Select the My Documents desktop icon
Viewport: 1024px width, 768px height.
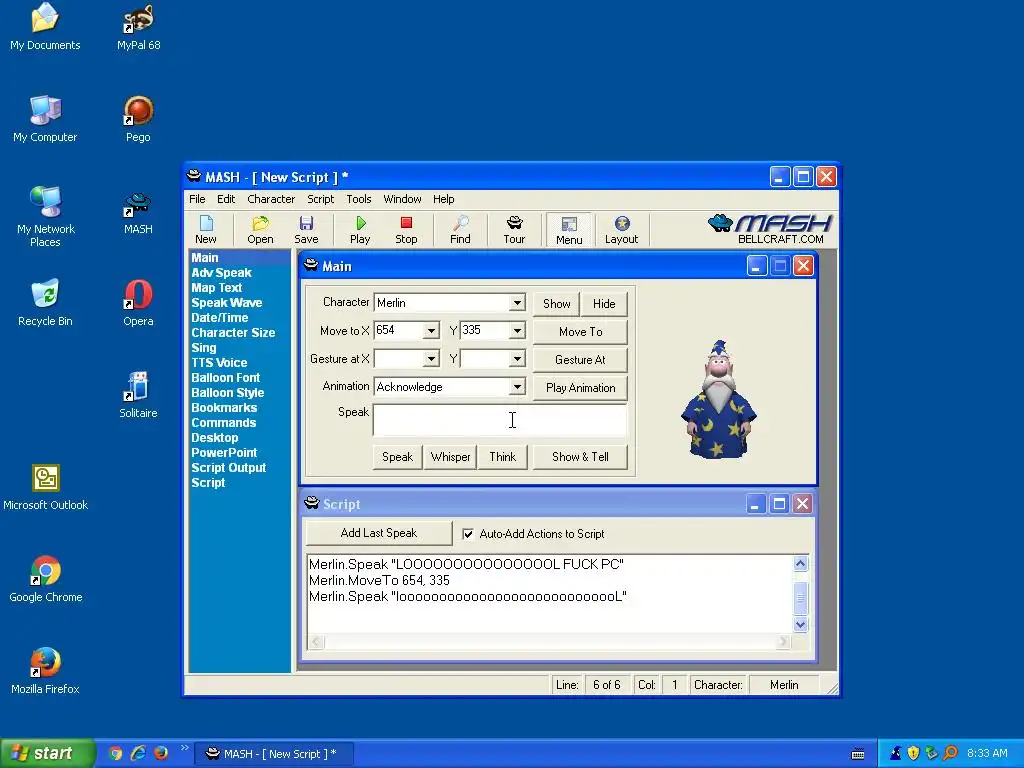coord(46,27)
